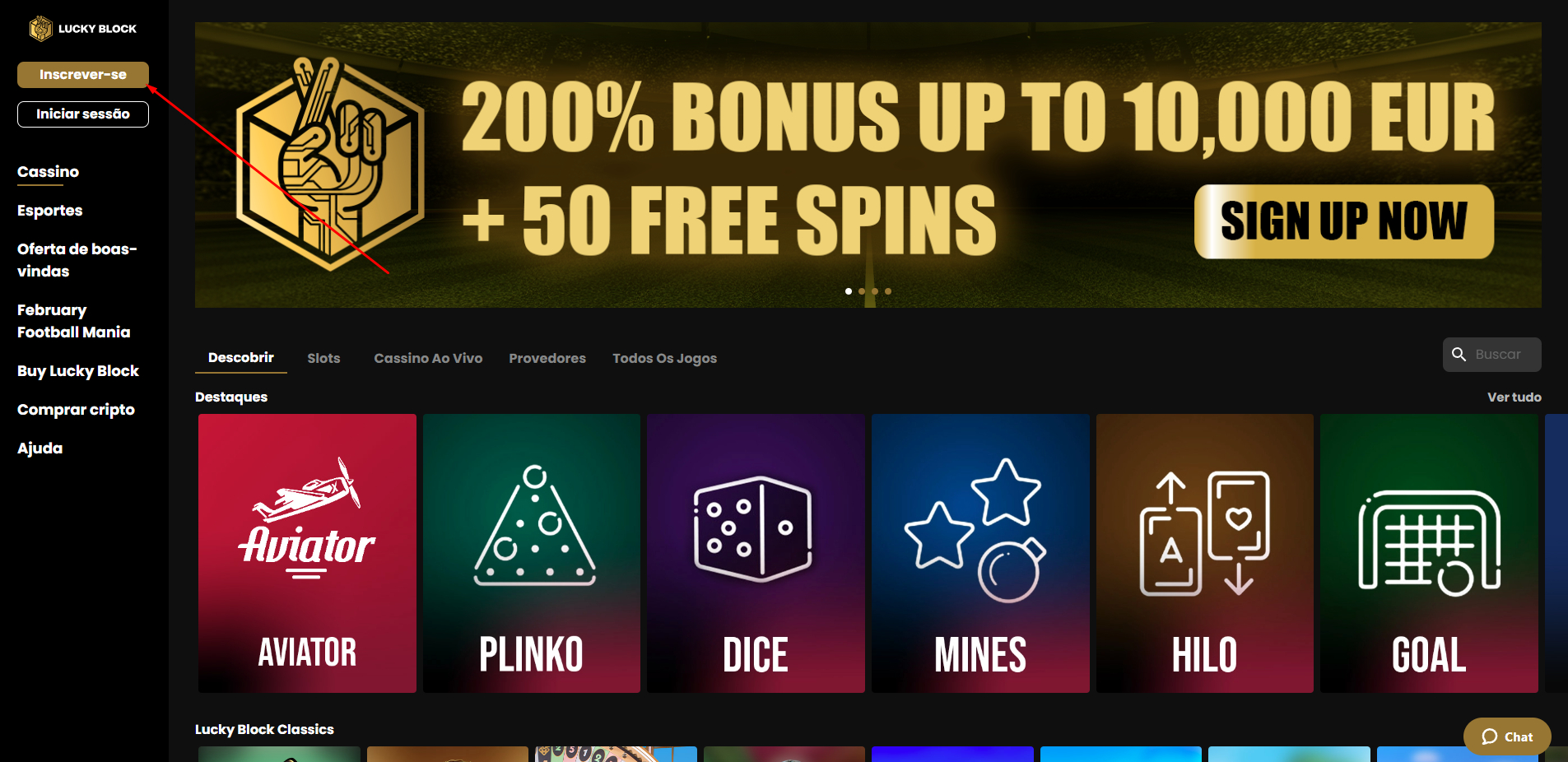Open the HiLo card game tile
This screenshot has height=762, width=1568.
click(1205, 553)
